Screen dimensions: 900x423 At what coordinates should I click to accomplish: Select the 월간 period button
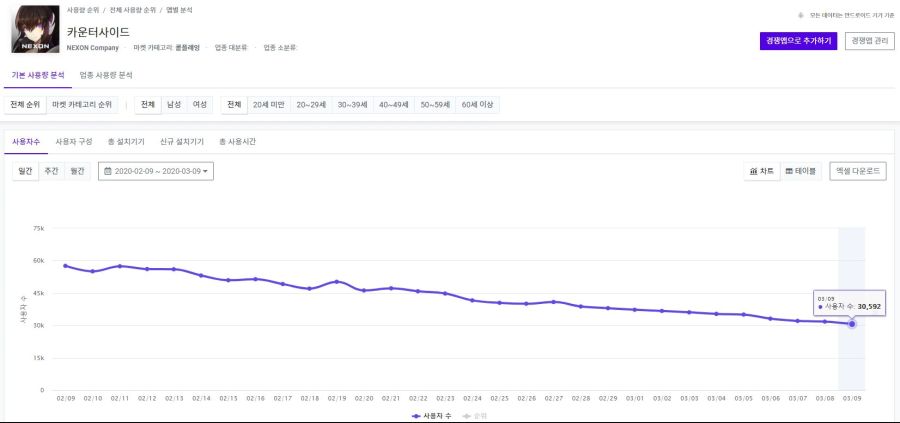pyautogui.click(x=77, y=171)
